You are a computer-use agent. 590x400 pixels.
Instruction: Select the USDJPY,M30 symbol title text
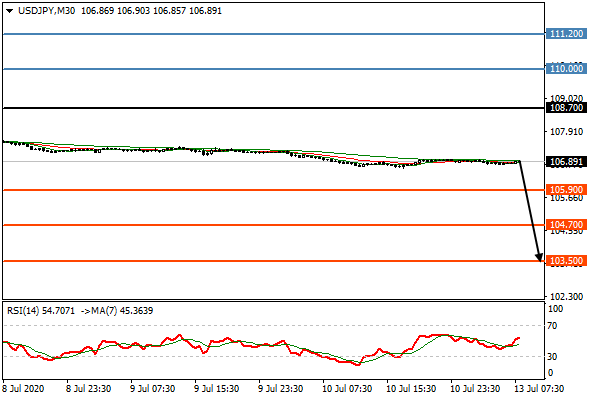[x=46, y=11]
